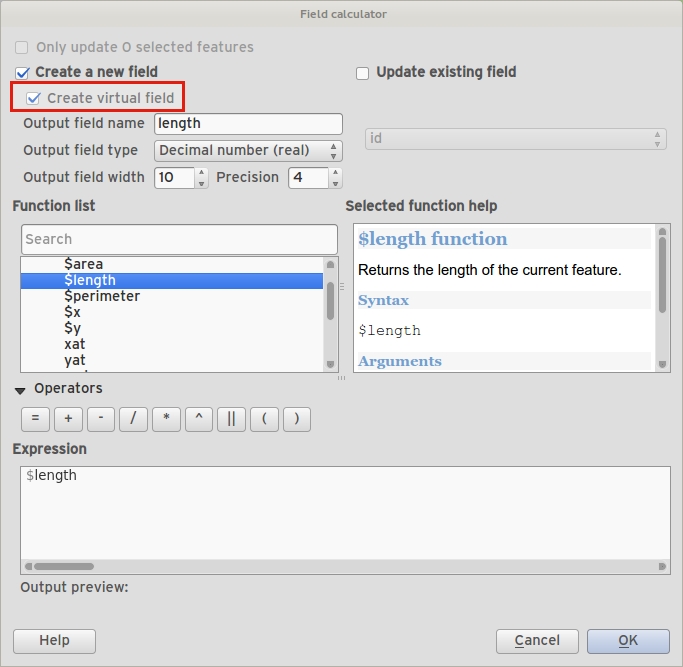Insert the caret power operator
Image resolution: width=683 pixels, height=667 pixels.
pyautogui.click(x=198, y=419)
